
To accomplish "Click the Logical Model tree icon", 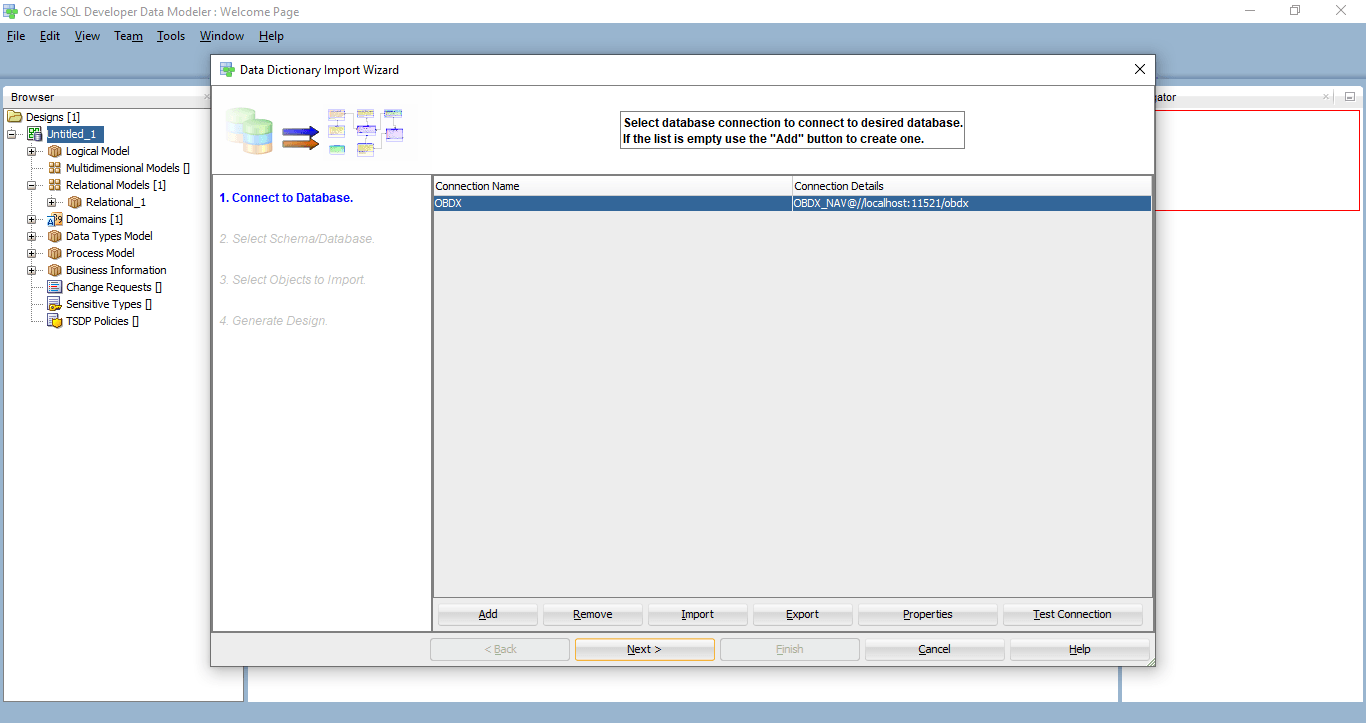I will point(55,151).
